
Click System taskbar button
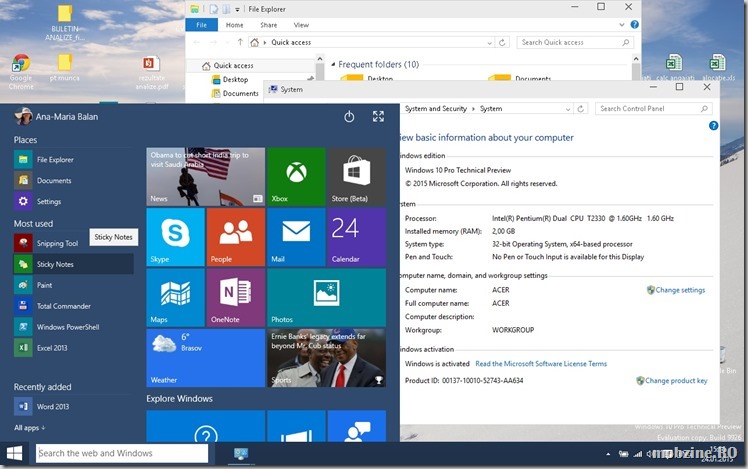(241, 454)
